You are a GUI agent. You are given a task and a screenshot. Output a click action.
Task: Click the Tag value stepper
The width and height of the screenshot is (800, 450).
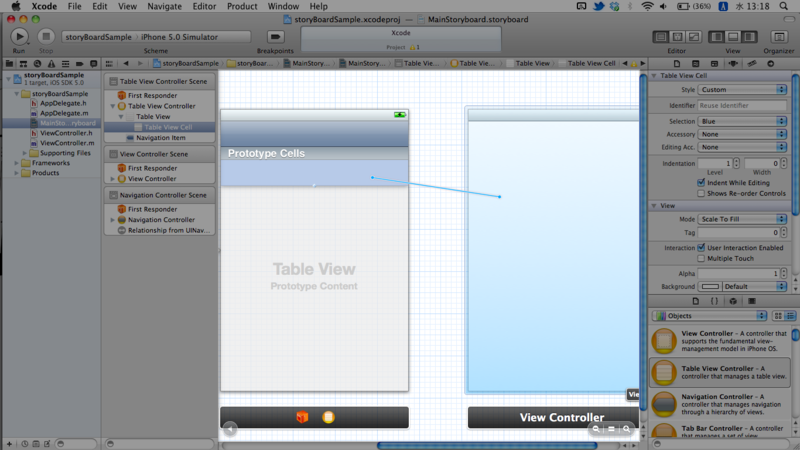783,232
